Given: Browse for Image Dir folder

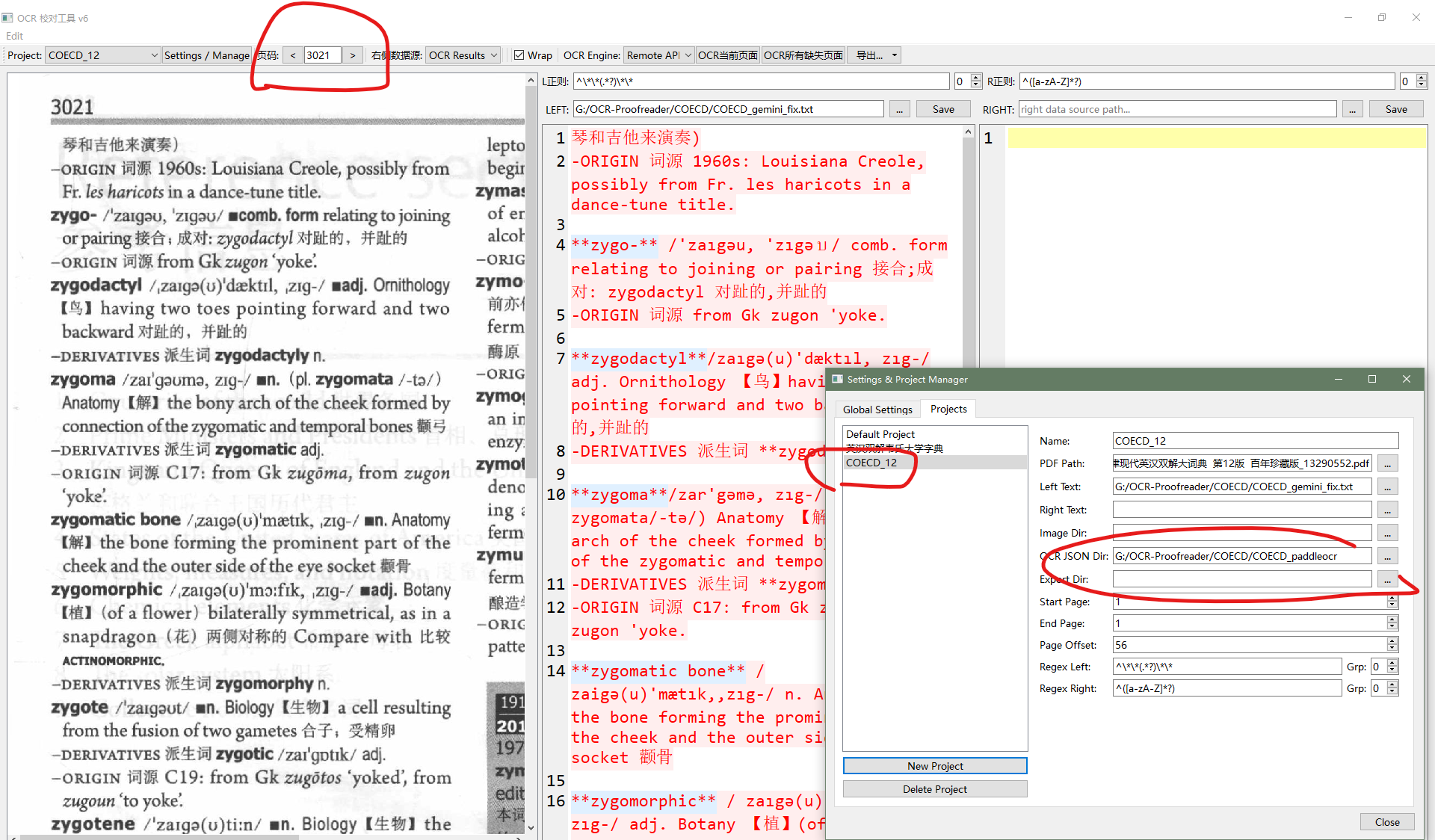Looking at the screenshot, I should (1387, 534).
